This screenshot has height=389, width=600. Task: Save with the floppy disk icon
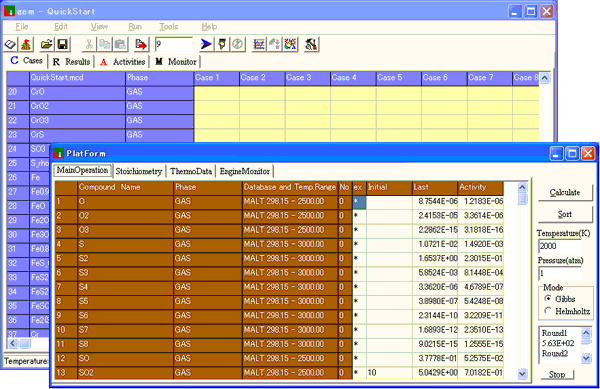coord(62,45)
